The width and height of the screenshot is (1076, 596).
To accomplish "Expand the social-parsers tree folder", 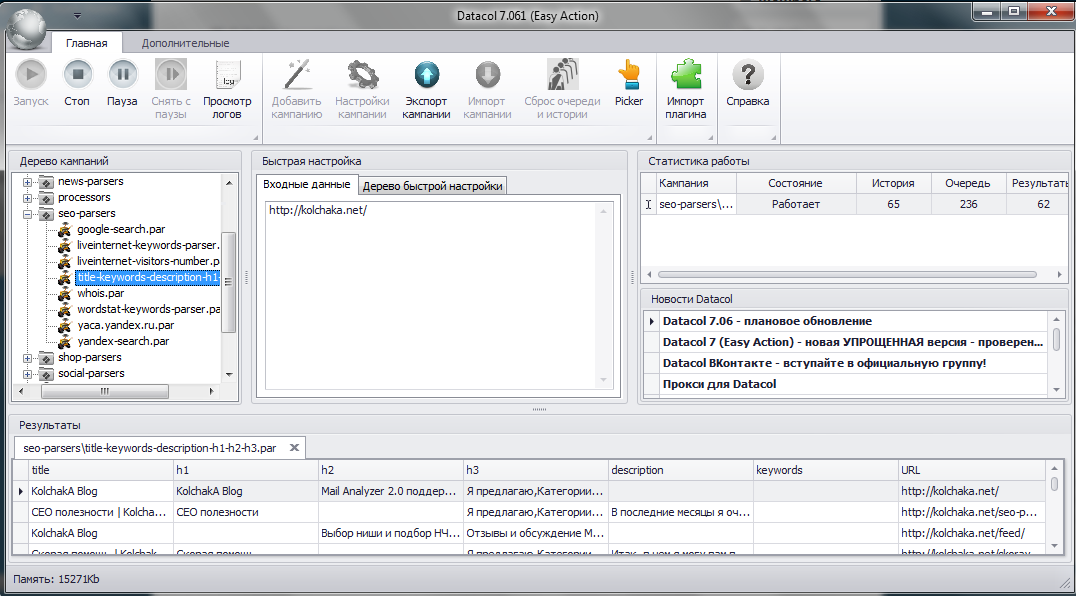I will [x=27, y=374].
